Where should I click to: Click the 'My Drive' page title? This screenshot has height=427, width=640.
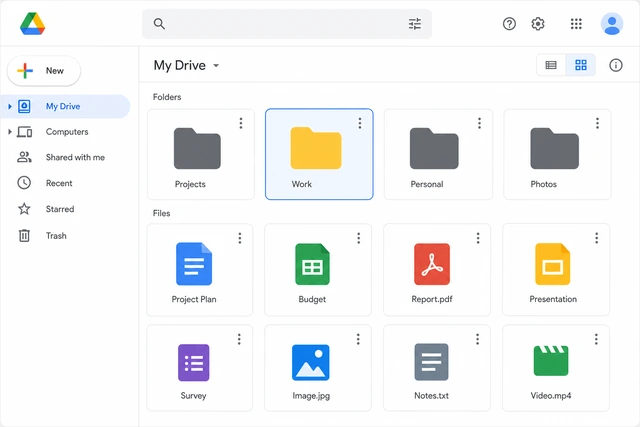pyautogui.click(x=180, y=65)
